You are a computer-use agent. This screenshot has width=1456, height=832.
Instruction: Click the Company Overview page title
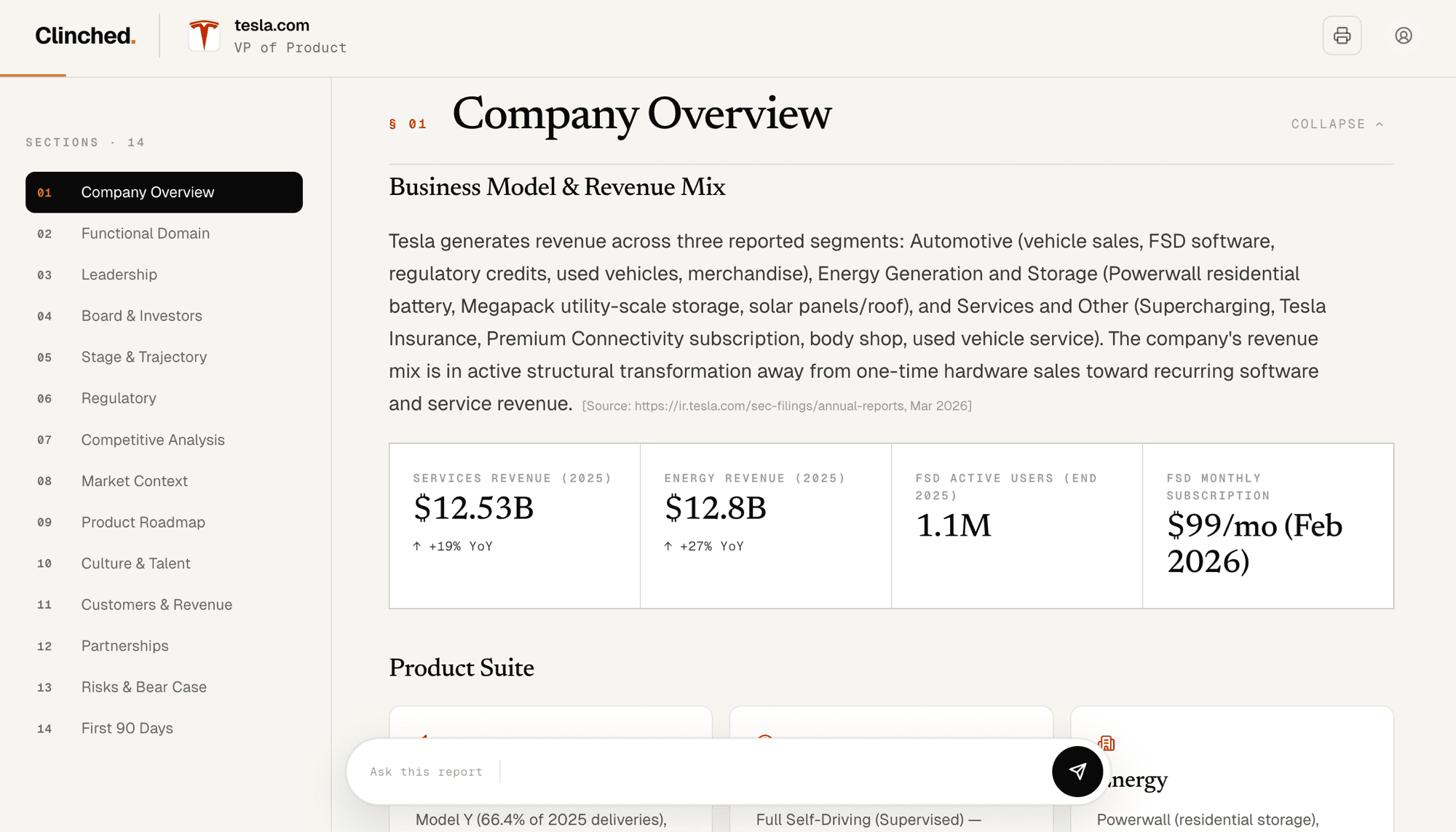tap(641, 114)
